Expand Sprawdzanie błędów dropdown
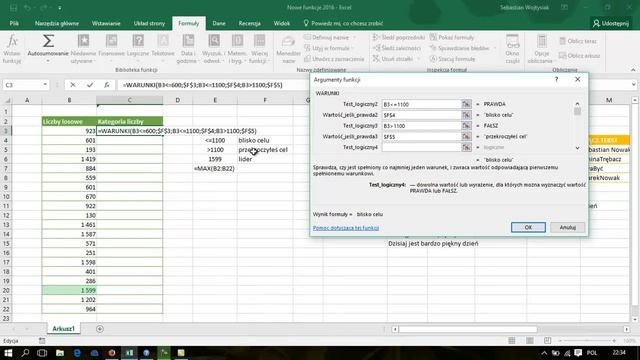Screen dimensions: 640x360 click(495, 48)
